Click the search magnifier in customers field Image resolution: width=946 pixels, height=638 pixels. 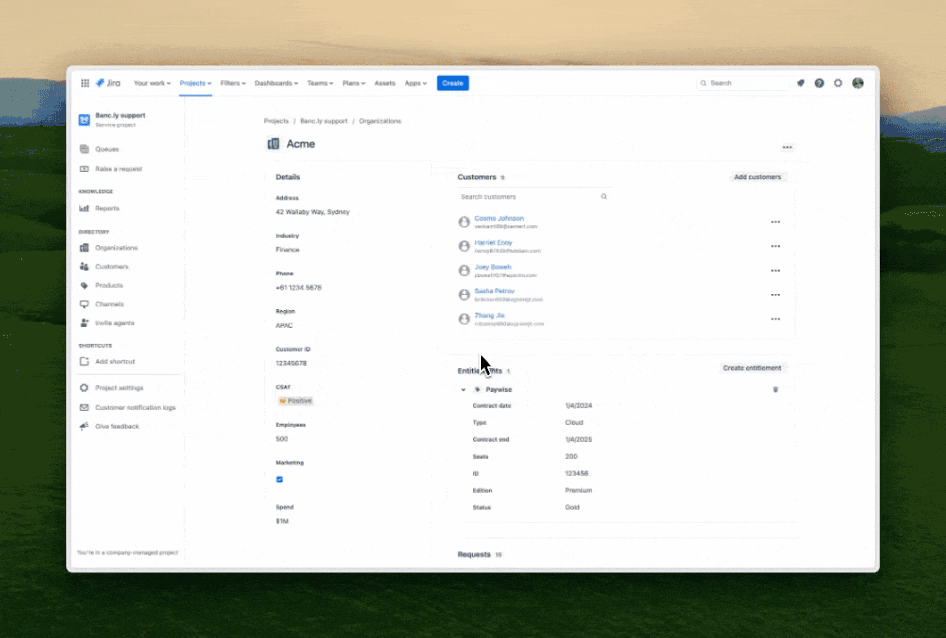click(603, 196)
